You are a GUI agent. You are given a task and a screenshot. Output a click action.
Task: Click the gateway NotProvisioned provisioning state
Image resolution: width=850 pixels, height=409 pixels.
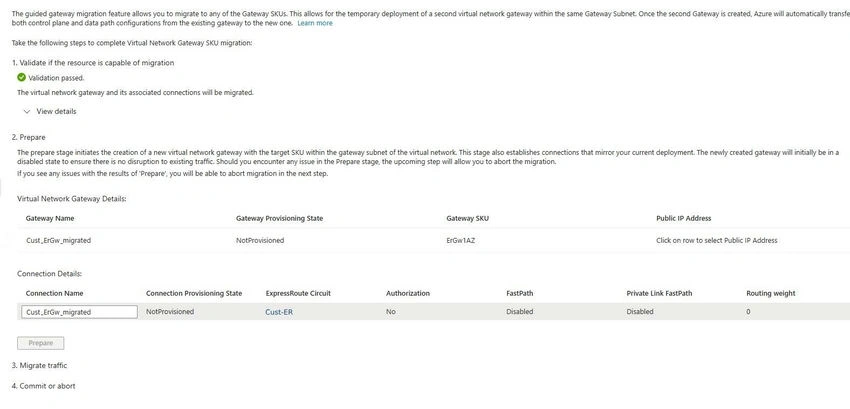[260, 240]
